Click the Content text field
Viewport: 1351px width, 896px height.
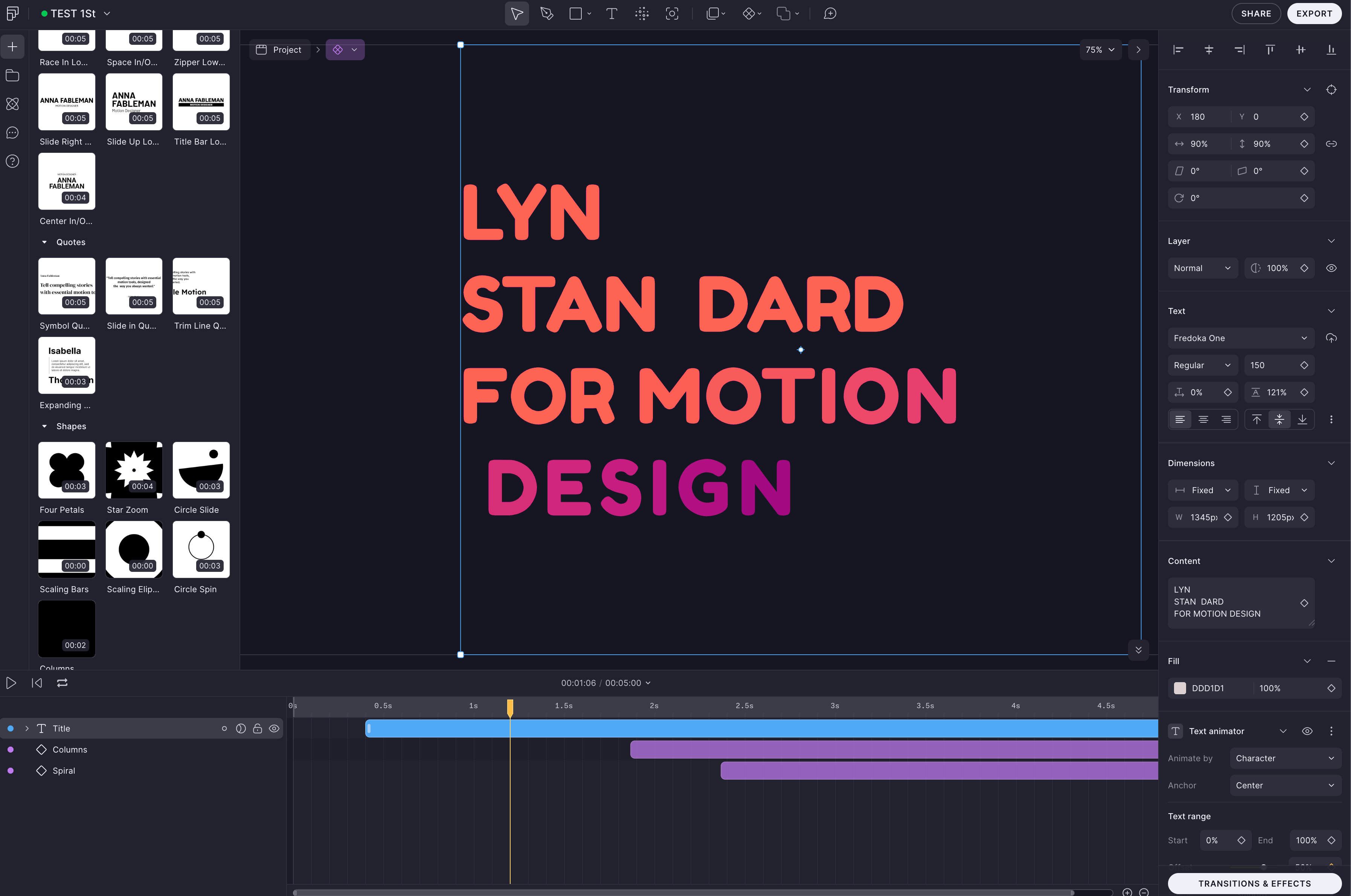tap(1241, 603)
